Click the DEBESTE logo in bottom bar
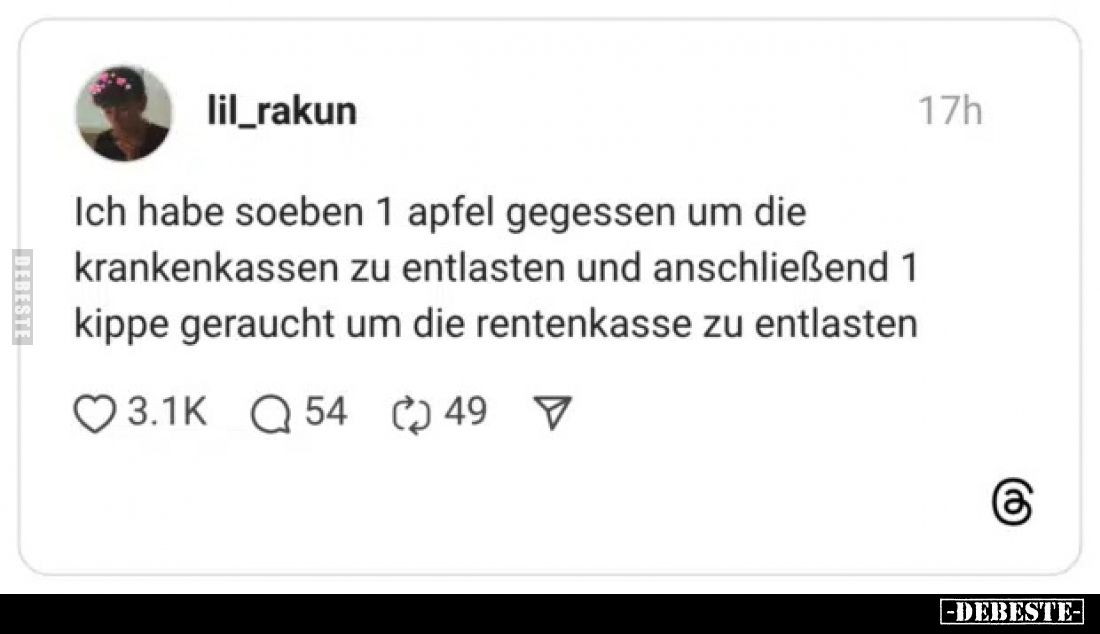 1012,610
